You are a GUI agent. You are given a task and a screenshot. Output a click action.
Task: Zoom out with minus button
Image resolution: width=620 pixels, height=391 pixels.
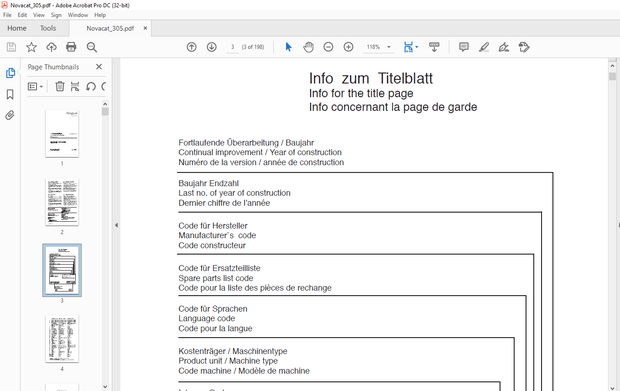tap(328, 47)
